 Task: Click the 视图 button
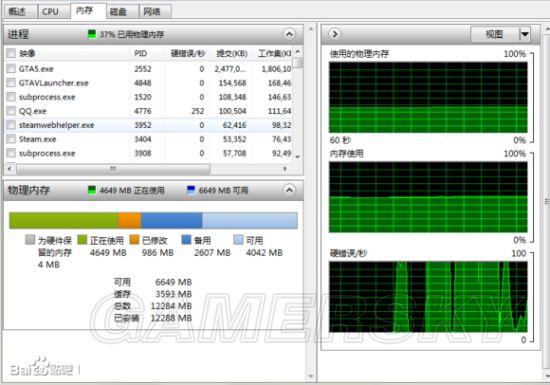(495, 34)
